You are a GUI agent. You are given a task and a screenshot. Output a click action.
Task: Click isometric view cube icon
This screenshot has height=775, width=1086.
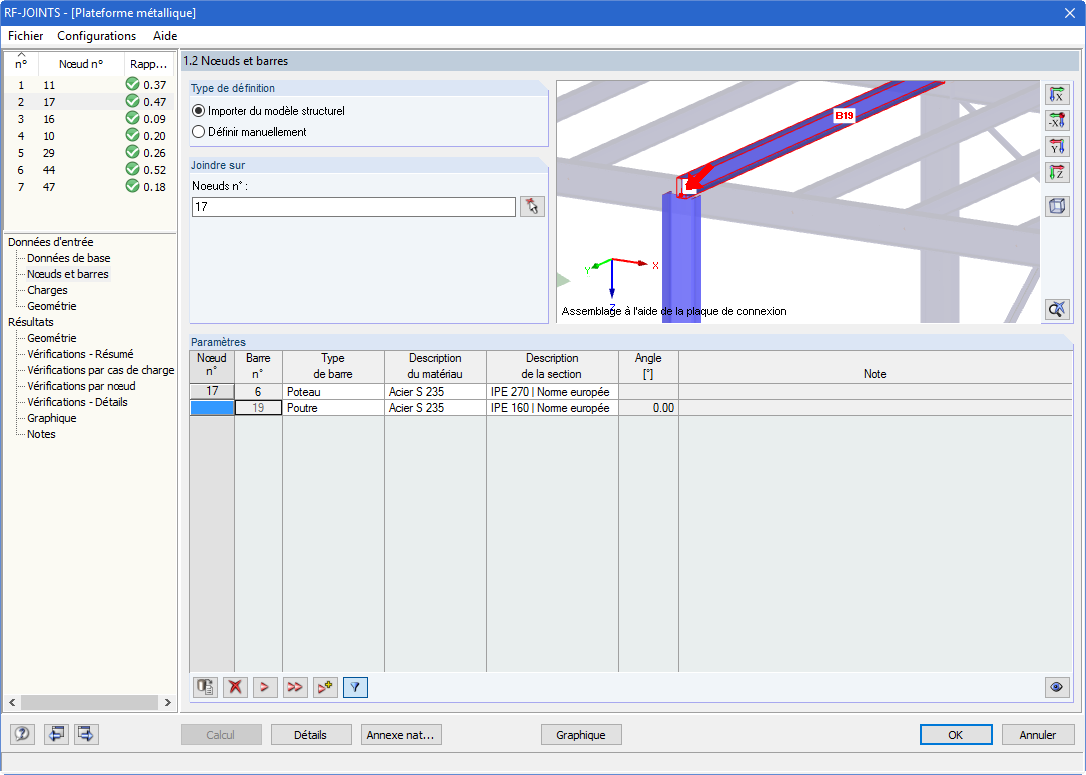pyautogui.click(x=1056, y=206)
